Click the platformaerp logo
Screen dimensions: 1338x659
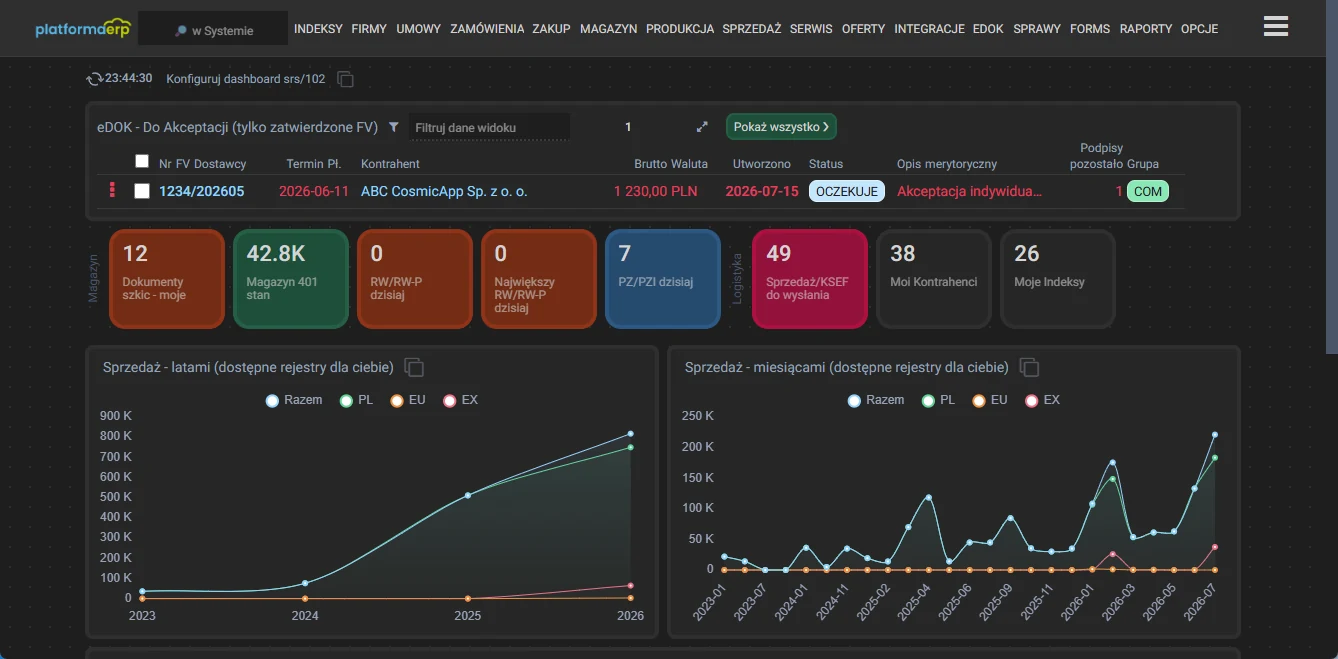(x=82, y=28)
